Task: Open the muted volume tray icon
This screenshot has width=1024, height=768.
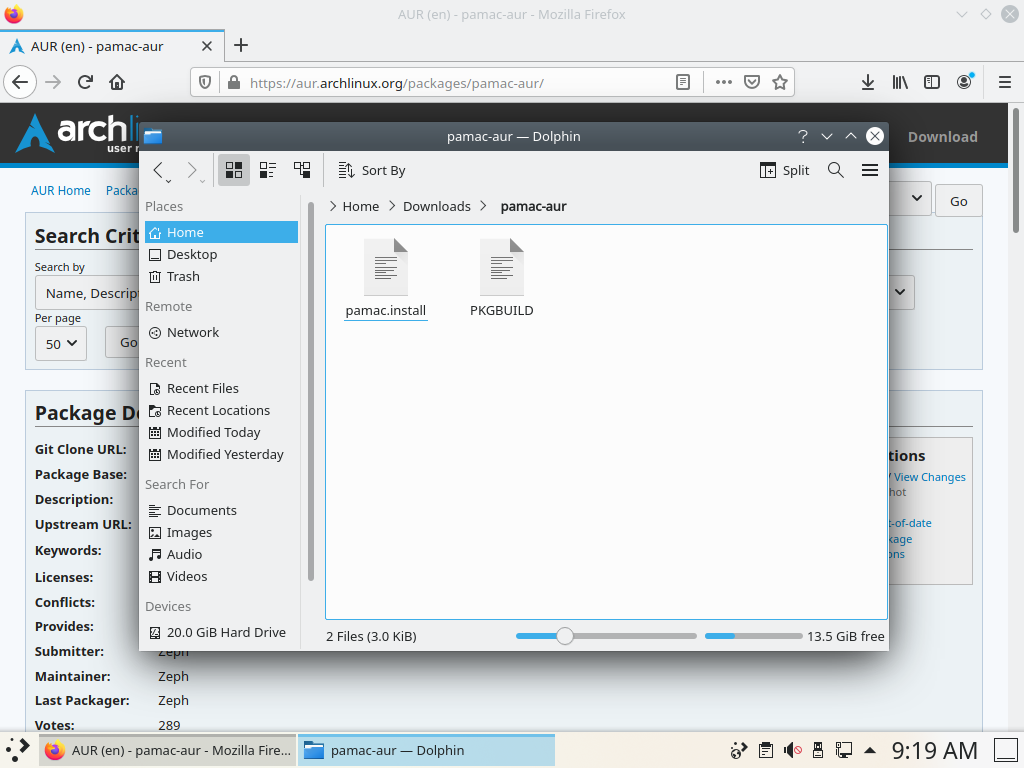Action: click(x=792, y=750)
